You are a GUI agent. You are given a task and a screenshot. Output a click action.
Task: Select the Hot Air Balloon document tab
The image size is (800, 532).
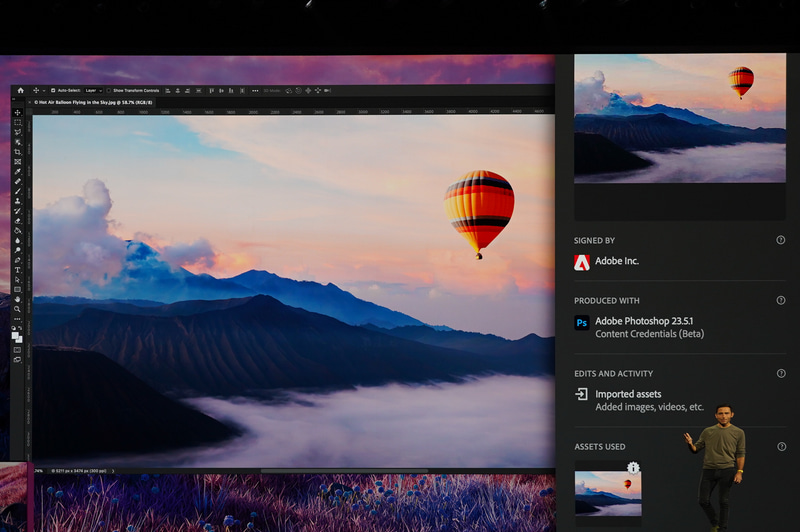click(93, 103)
